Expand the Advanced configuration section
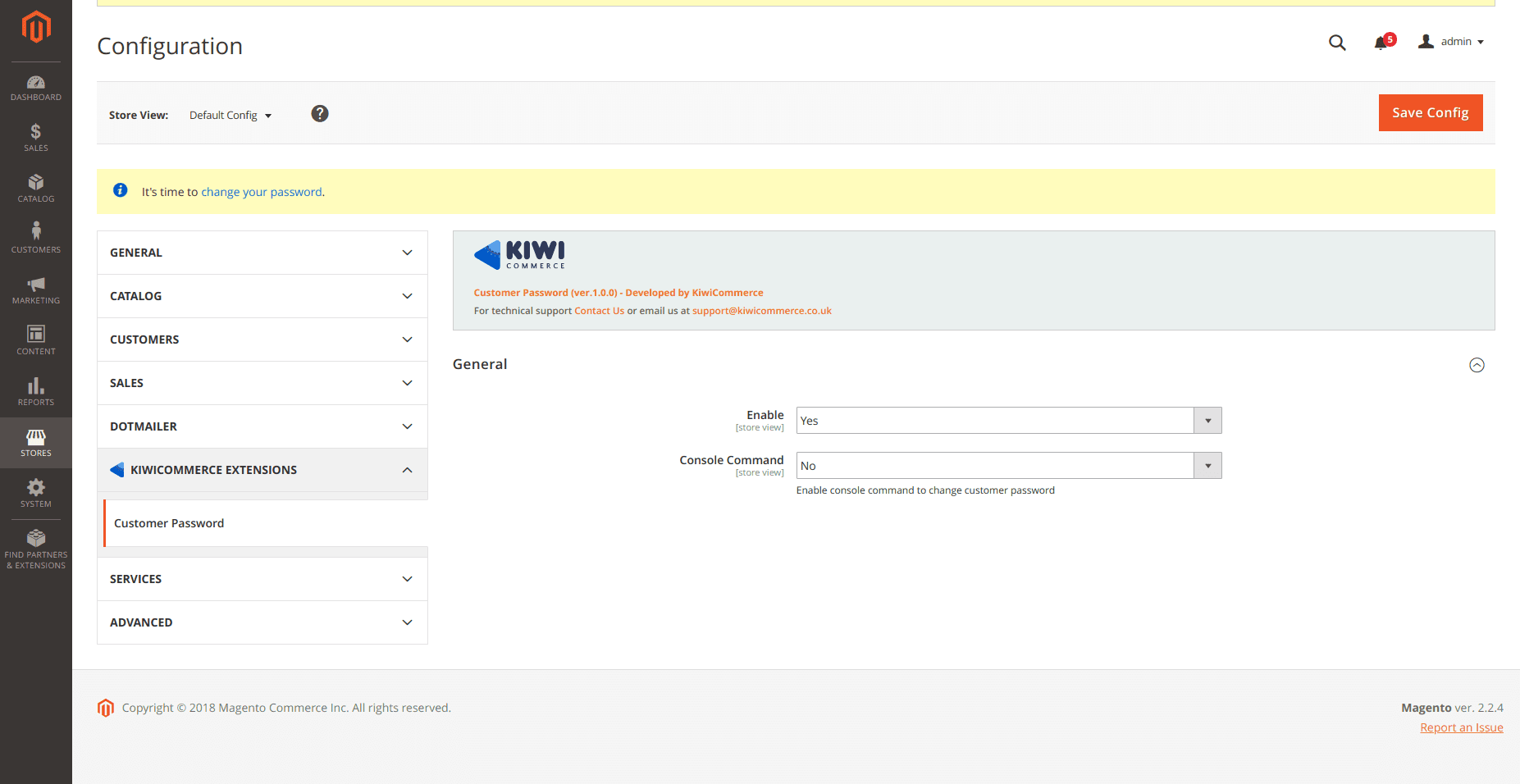The height and width of the screenshot is (784, 1520). click(x=262, y=622)
